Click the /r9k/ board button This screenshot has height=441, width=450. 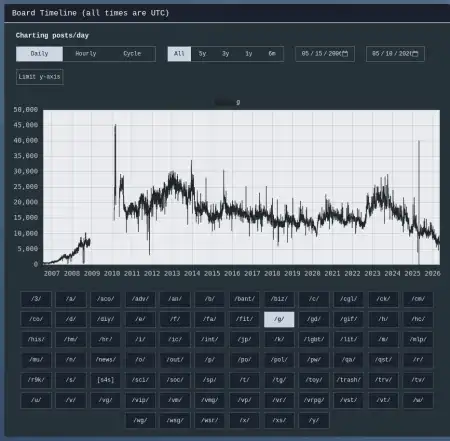click(36, 380)
